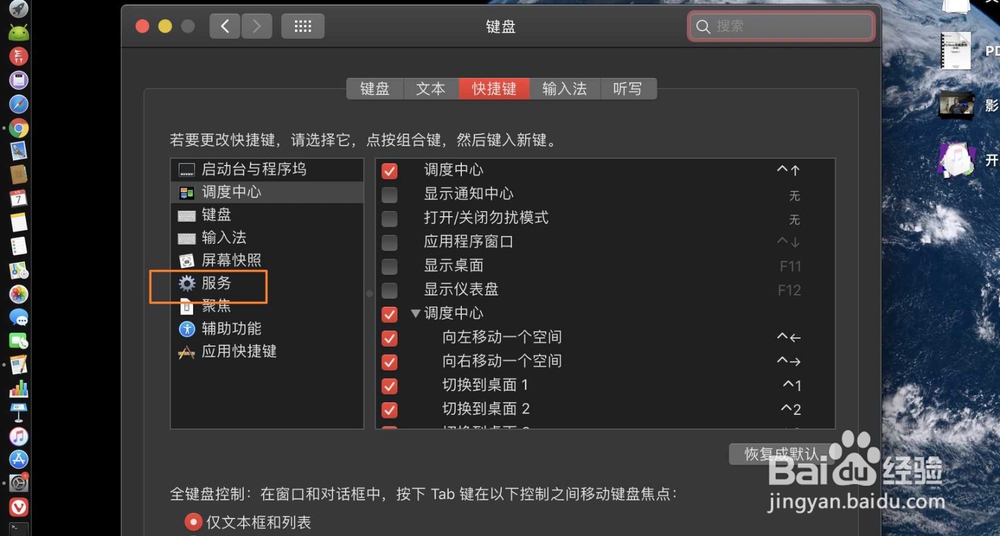The width and height of the screenshot is (1000, 536).
Task: Go forward with the right arrow button
Action: click(x=256, y=26)
